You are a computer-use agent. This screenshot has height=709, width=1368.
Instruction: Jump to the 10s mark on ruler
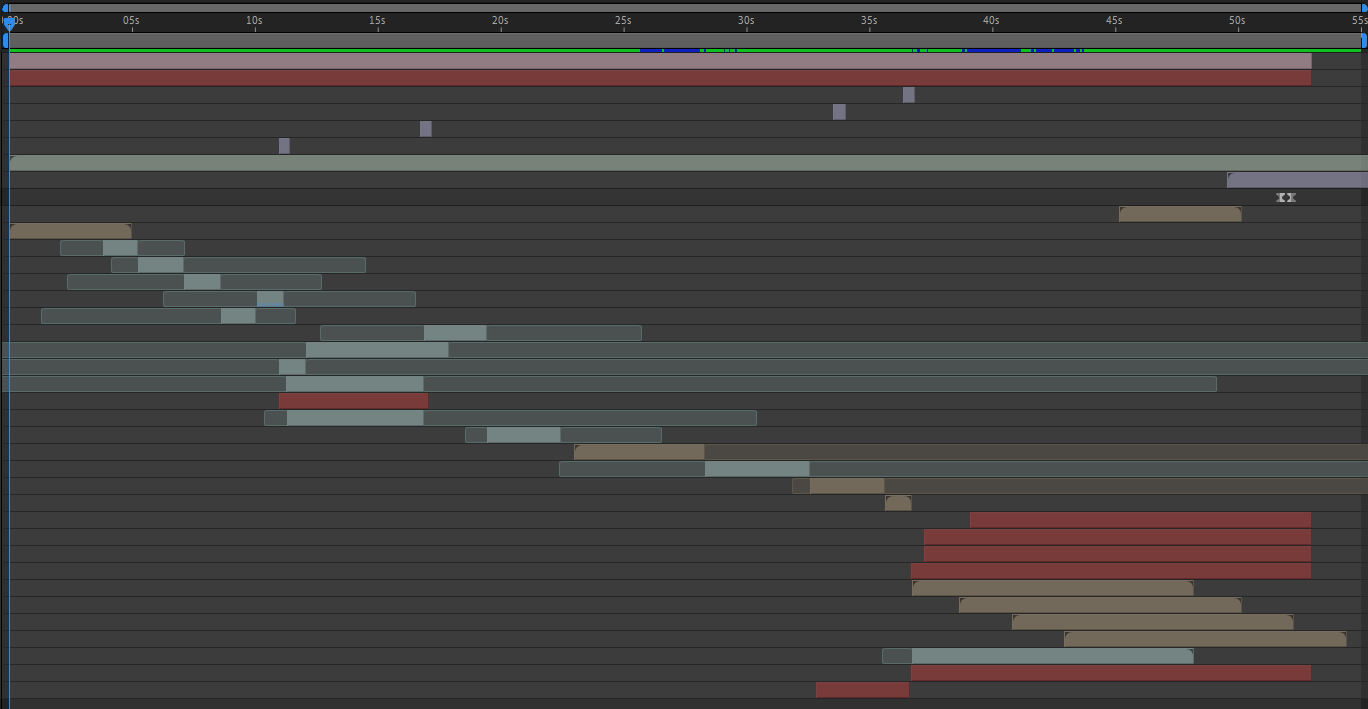pyautogui.click(x=255, y=22)
